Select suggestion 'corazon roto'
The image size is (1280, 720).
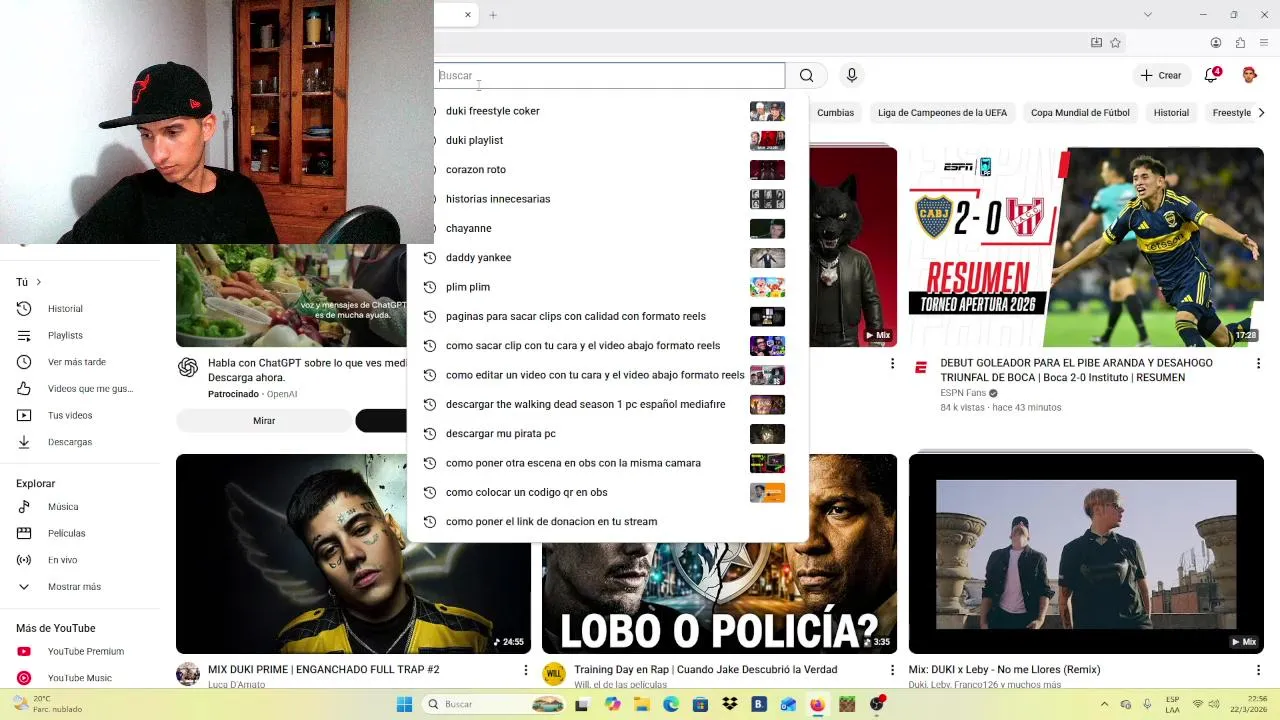(608, 170)
